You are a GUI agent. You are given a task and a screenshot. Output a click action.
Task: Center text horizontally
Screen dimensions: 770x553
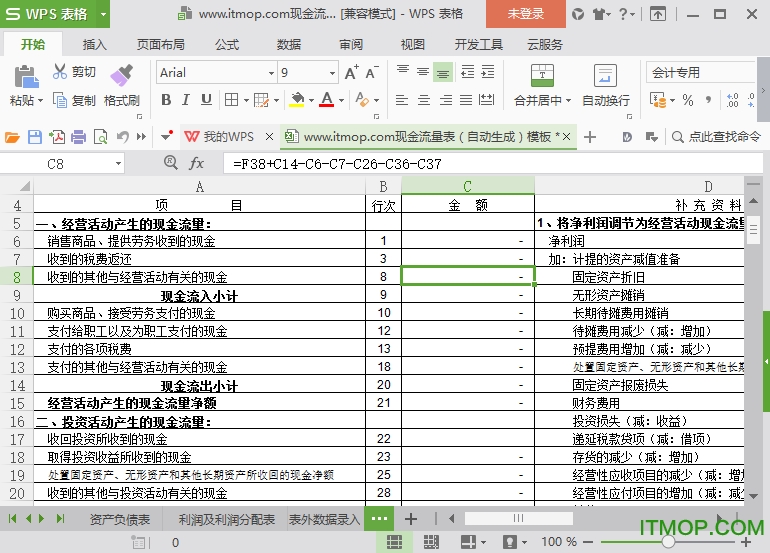[424, 100]
